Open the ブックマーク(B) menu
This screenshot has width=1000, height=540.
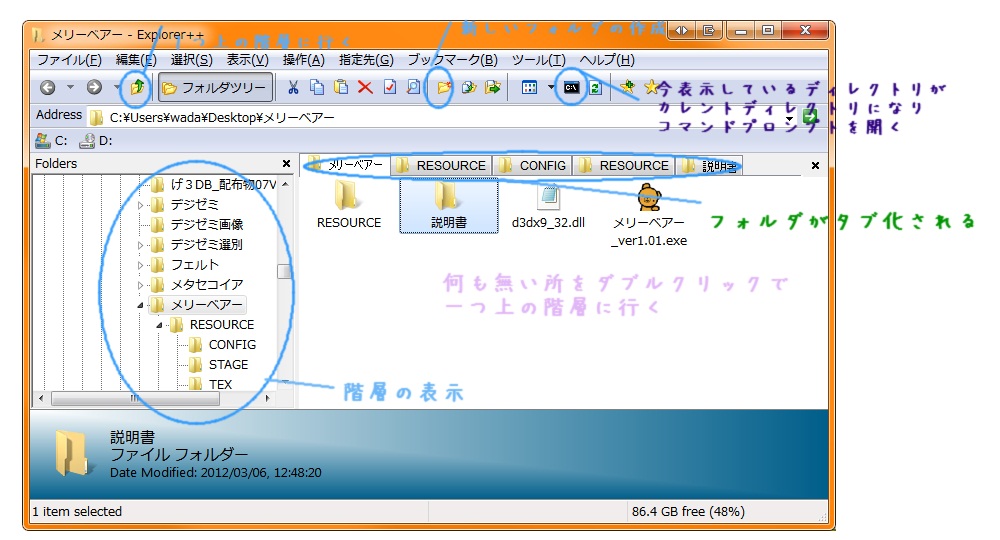452,60
